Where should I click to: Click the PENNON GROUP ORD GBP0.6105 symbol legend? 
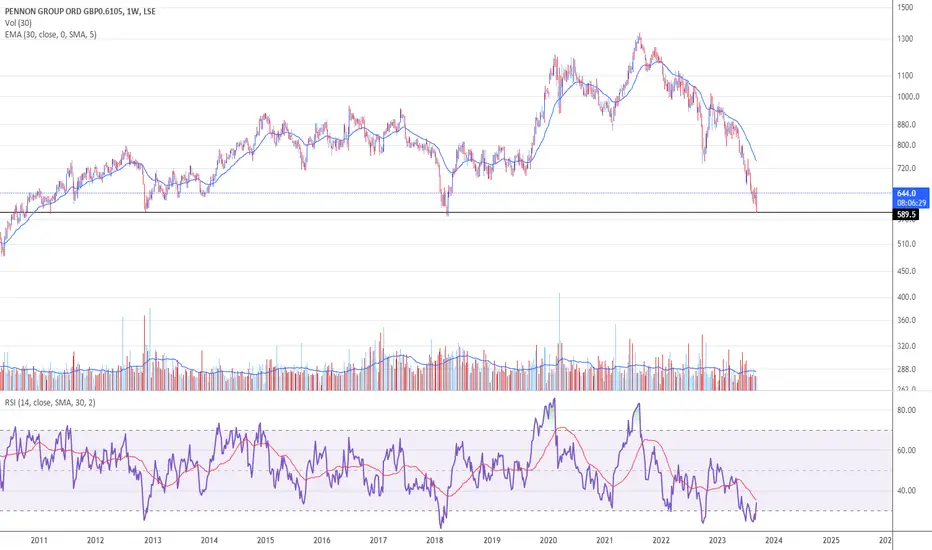click(80, 11)
